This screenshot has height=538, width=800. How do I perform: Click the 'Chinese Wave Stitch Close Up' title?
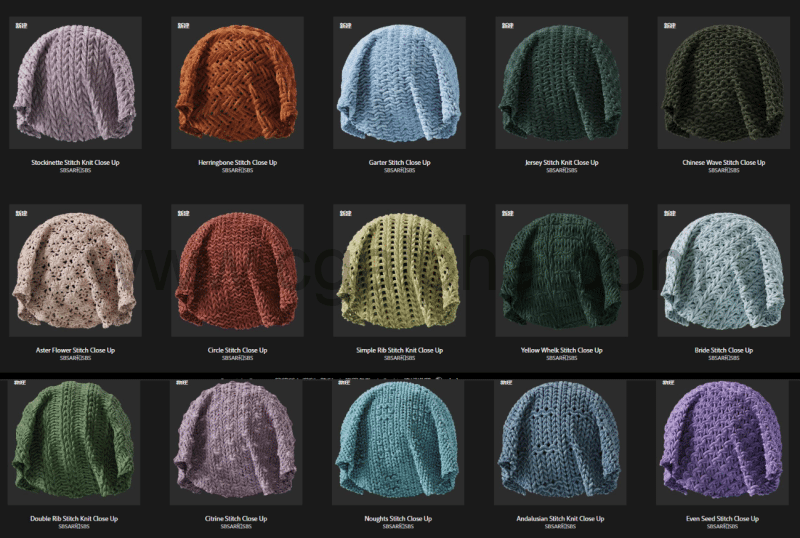pos(723,162)
